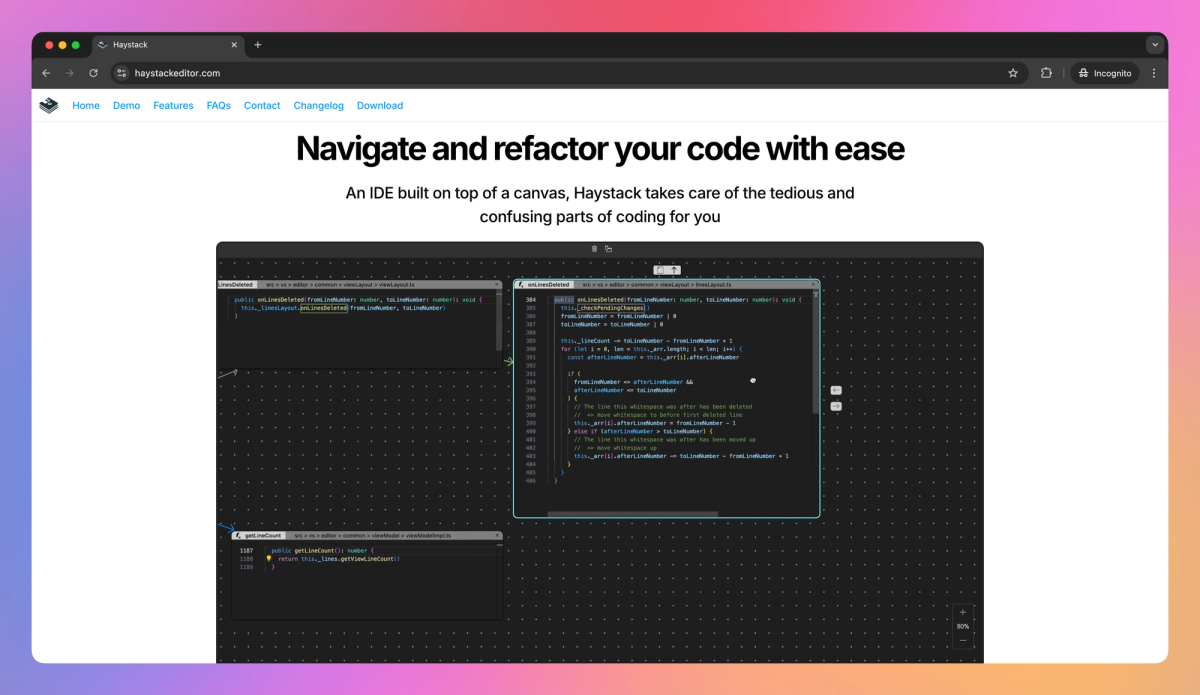Click the Incognito profile button
The image size is (1200, 695).
1105,73
